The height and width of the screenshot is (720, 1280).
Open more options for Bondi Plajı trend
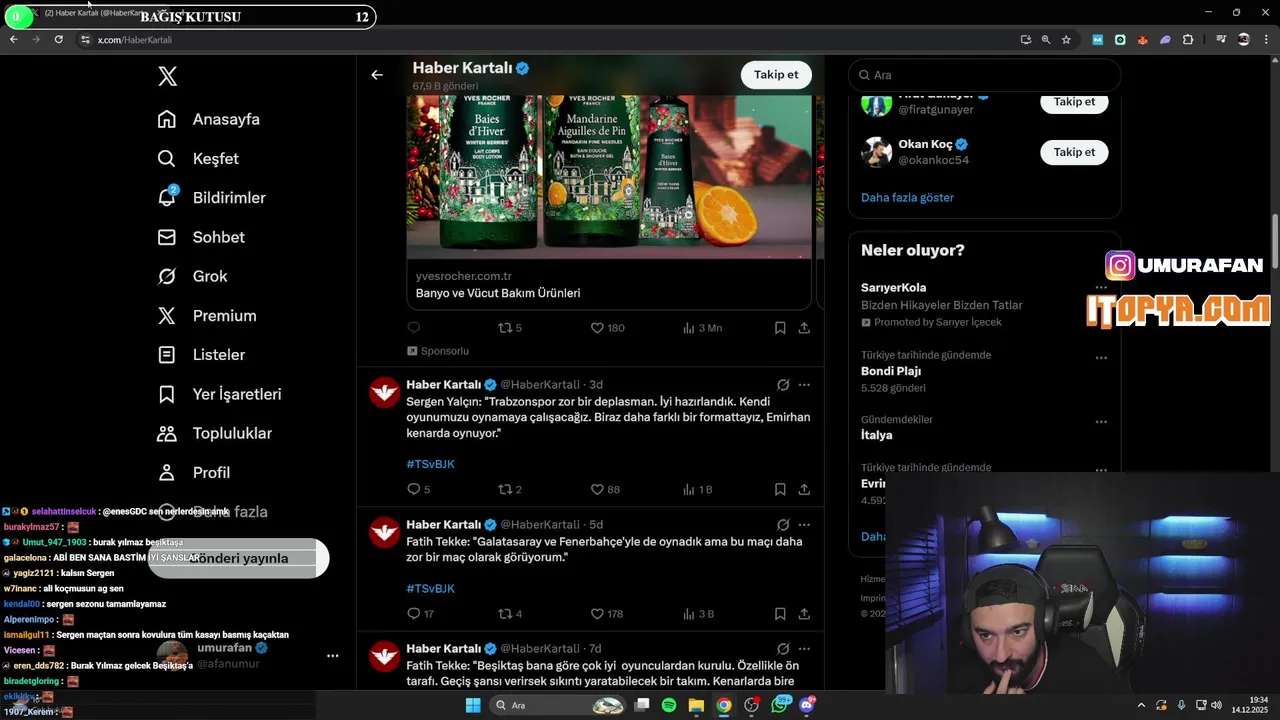pyautogui.click(x=1101, y=357)
